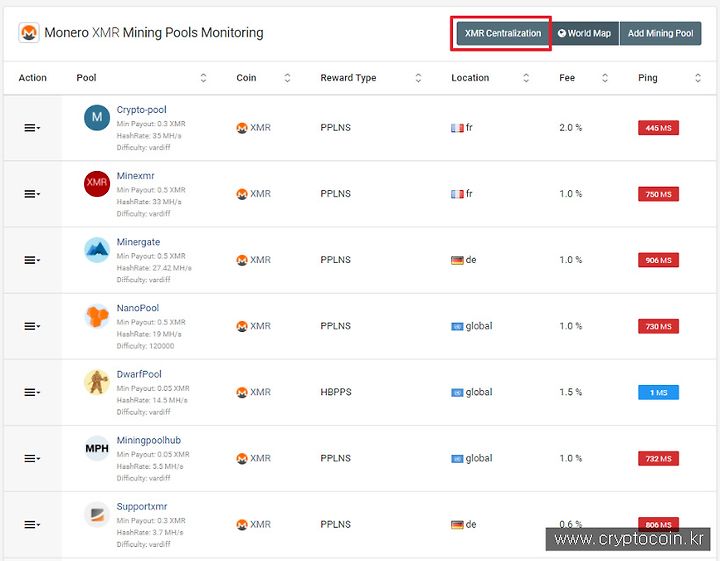Open the Minergate pool link
The width and height of the screenshot is (720, 561).
[x=138, y=242]
